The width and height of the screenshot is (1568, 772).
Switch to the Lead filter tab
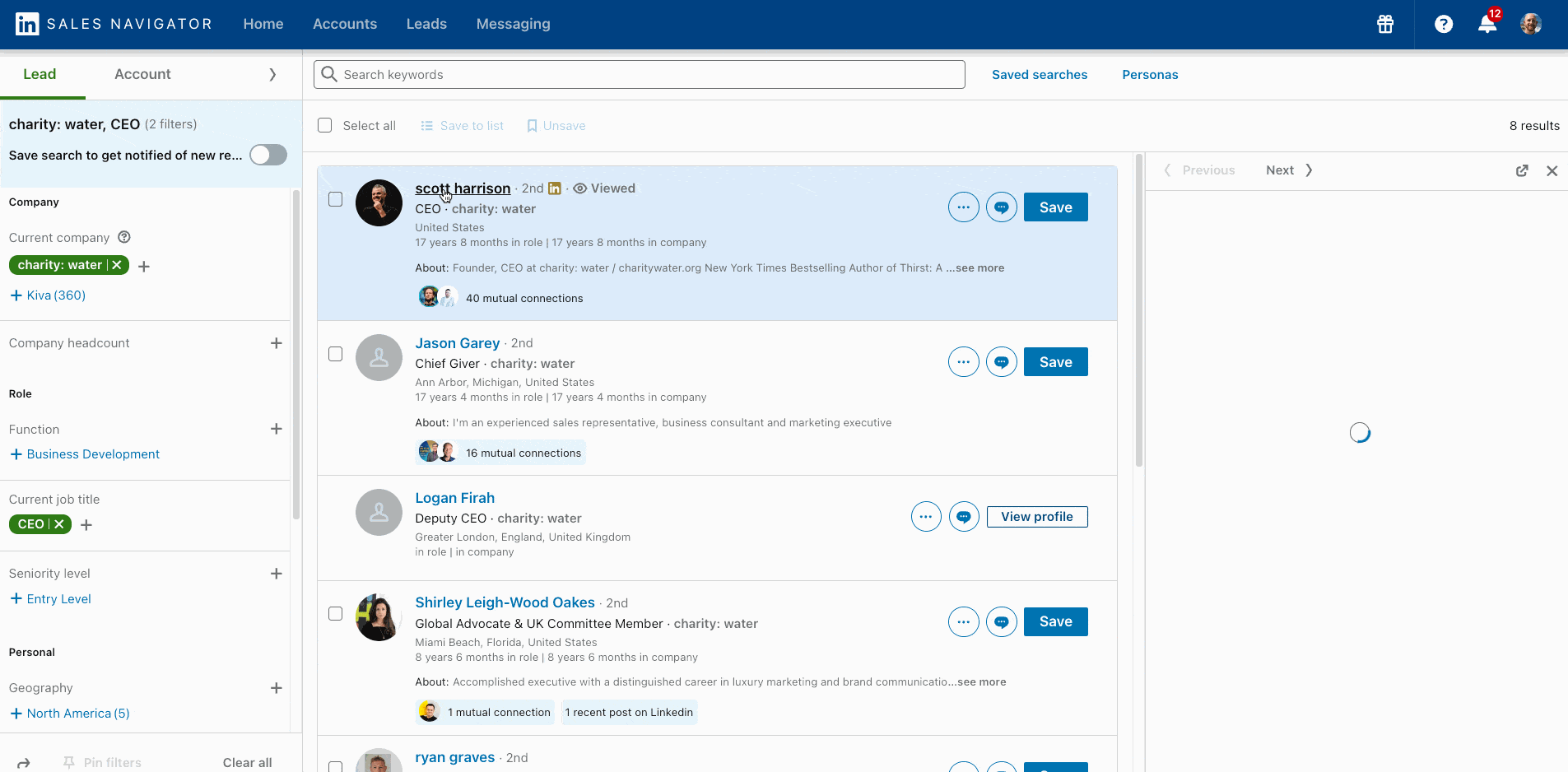40,74
